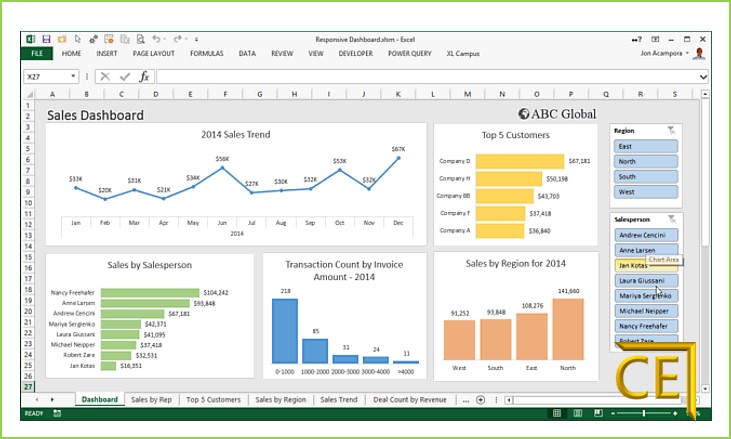Click the gears macro icon in quick access toolbar
The image size is (731, 439).
coord(93,39)
